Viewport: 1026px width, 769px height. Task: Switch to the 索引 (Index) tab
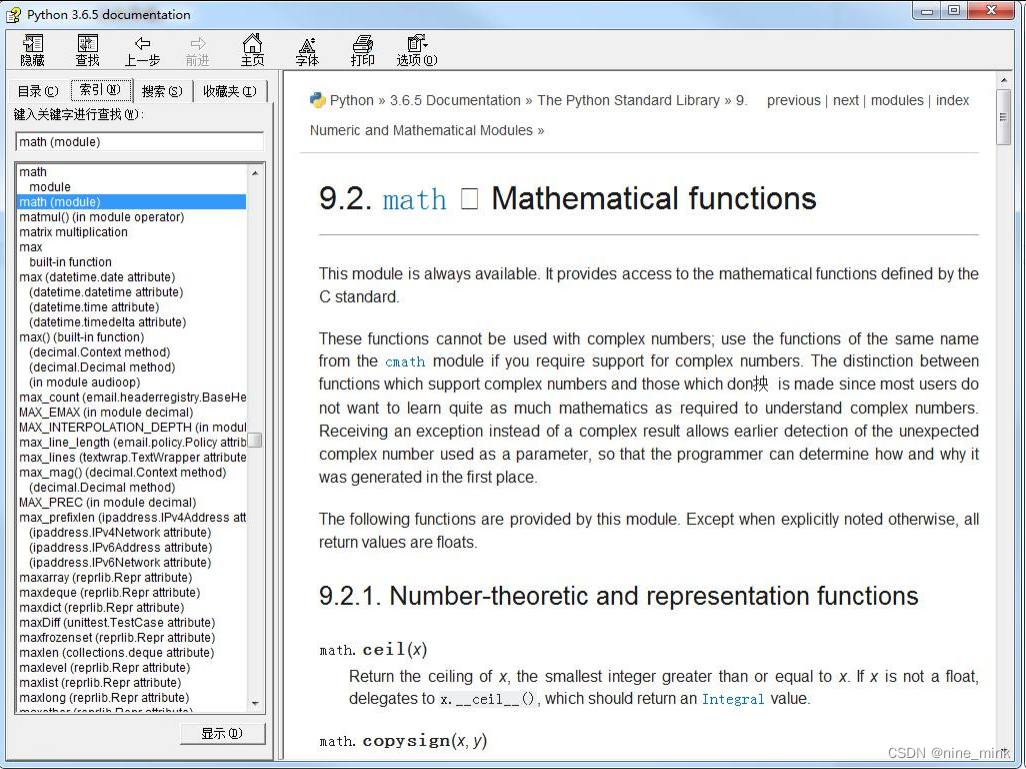100,90
